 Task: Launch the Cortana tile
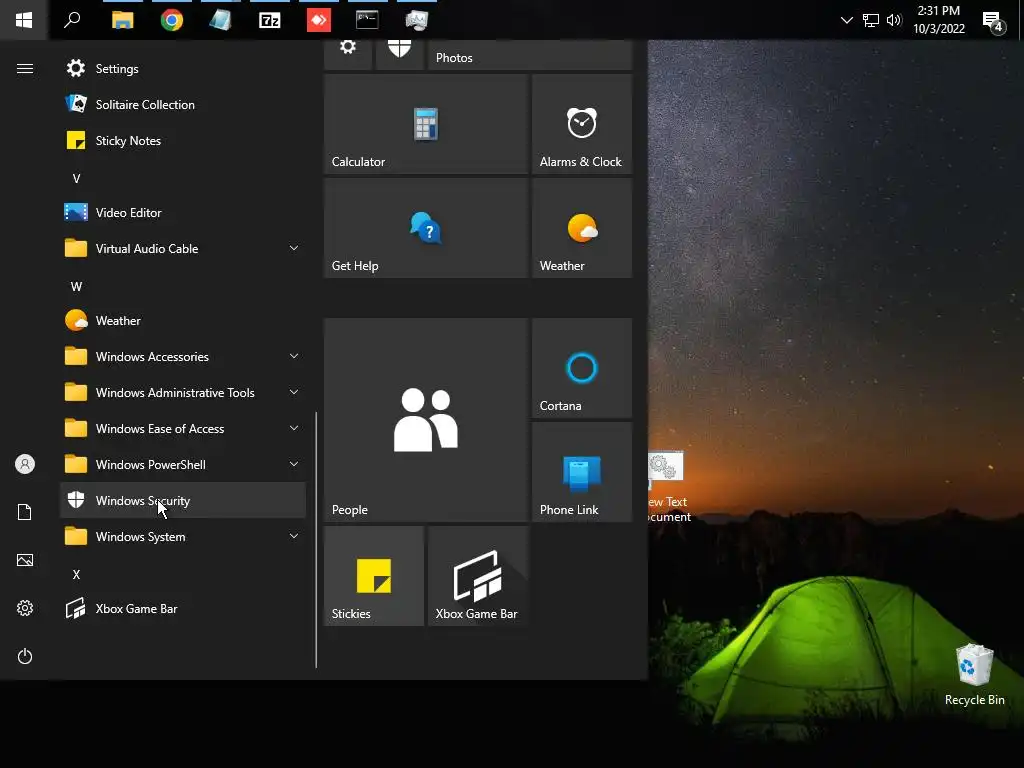tap(582, 368)
